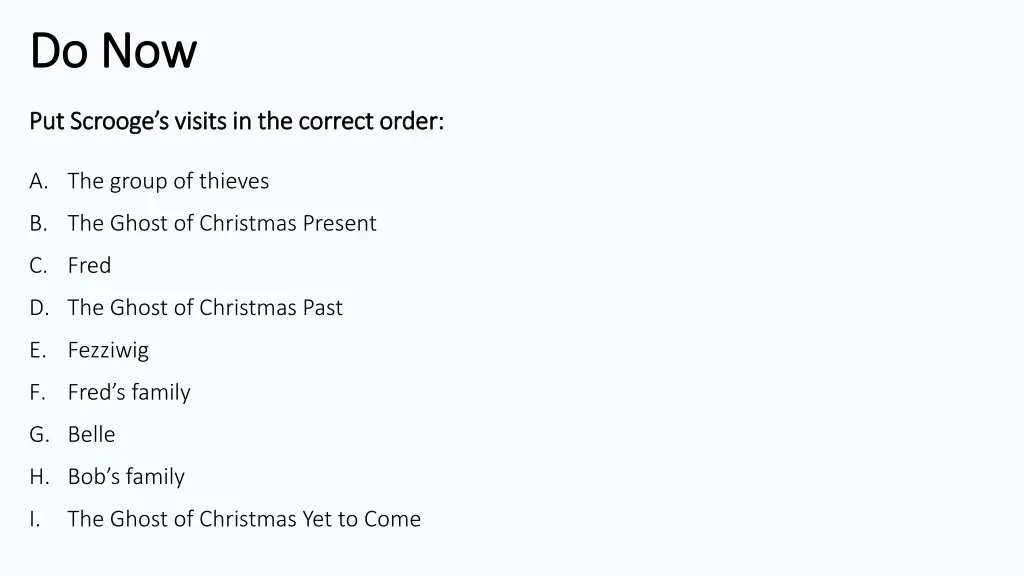Click the 'Do Now' slide title
The image size is (1024, 576).
(x=113, y=50)
